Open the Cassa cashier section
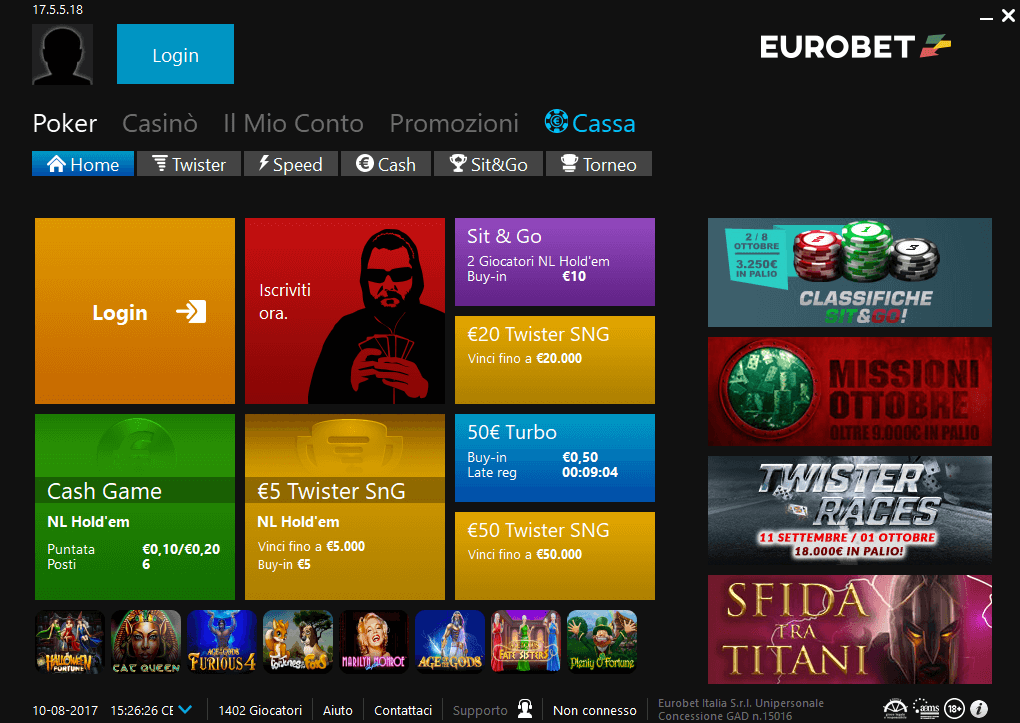 pos(590,124)
